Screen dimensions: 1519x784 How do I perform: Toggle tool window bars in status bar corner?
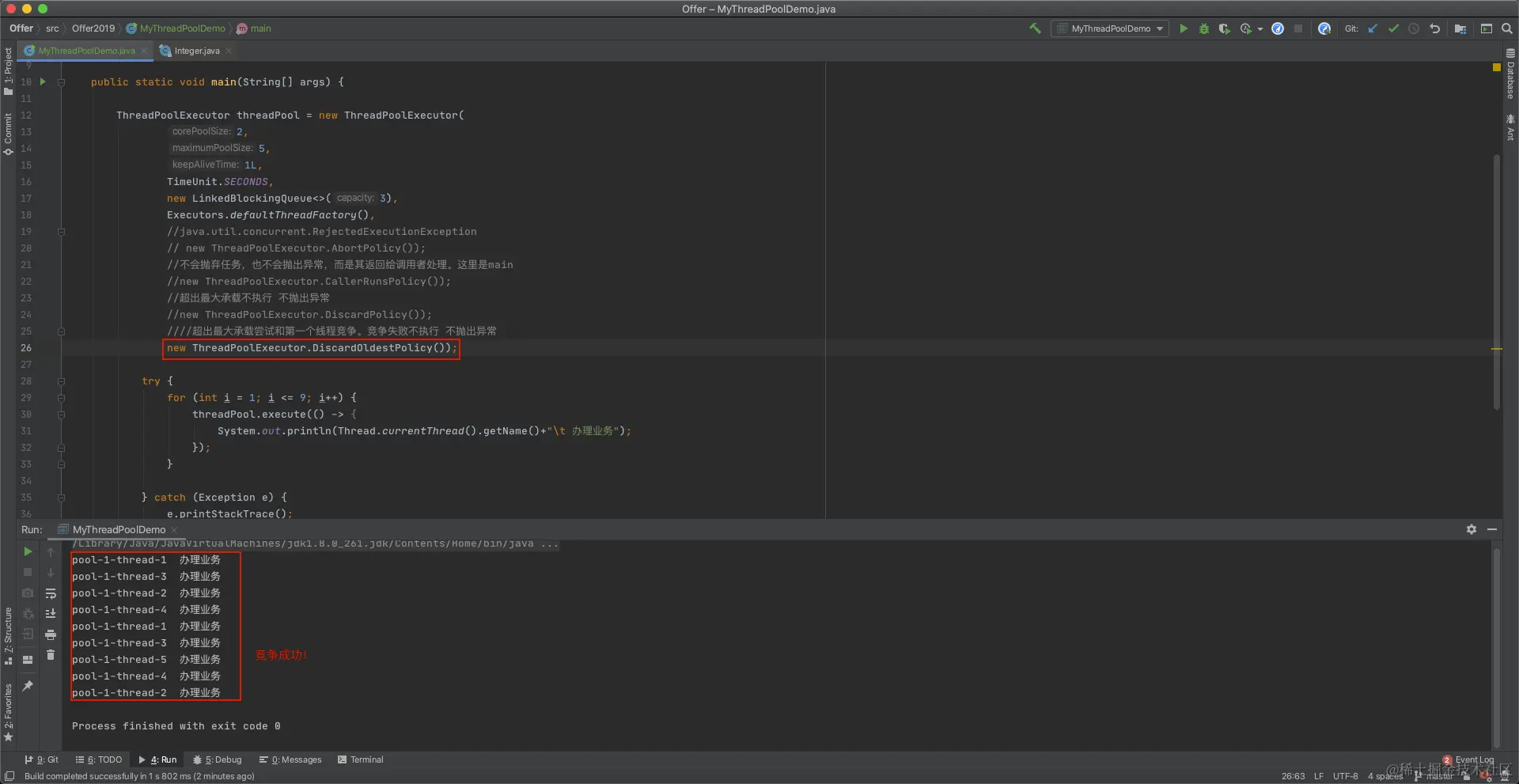[9, 776]
